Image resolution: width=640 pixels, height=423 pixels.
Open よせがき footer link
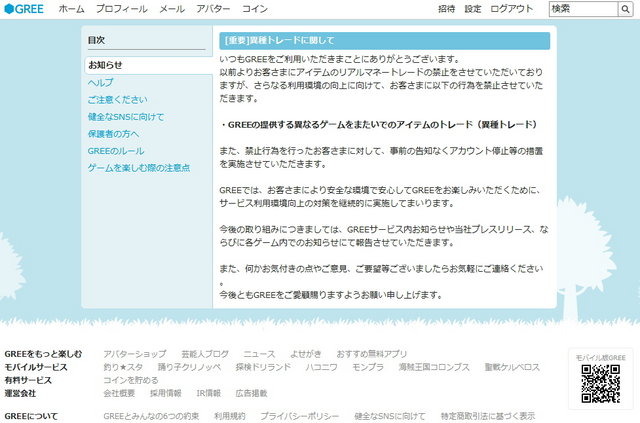coord(306,354)
